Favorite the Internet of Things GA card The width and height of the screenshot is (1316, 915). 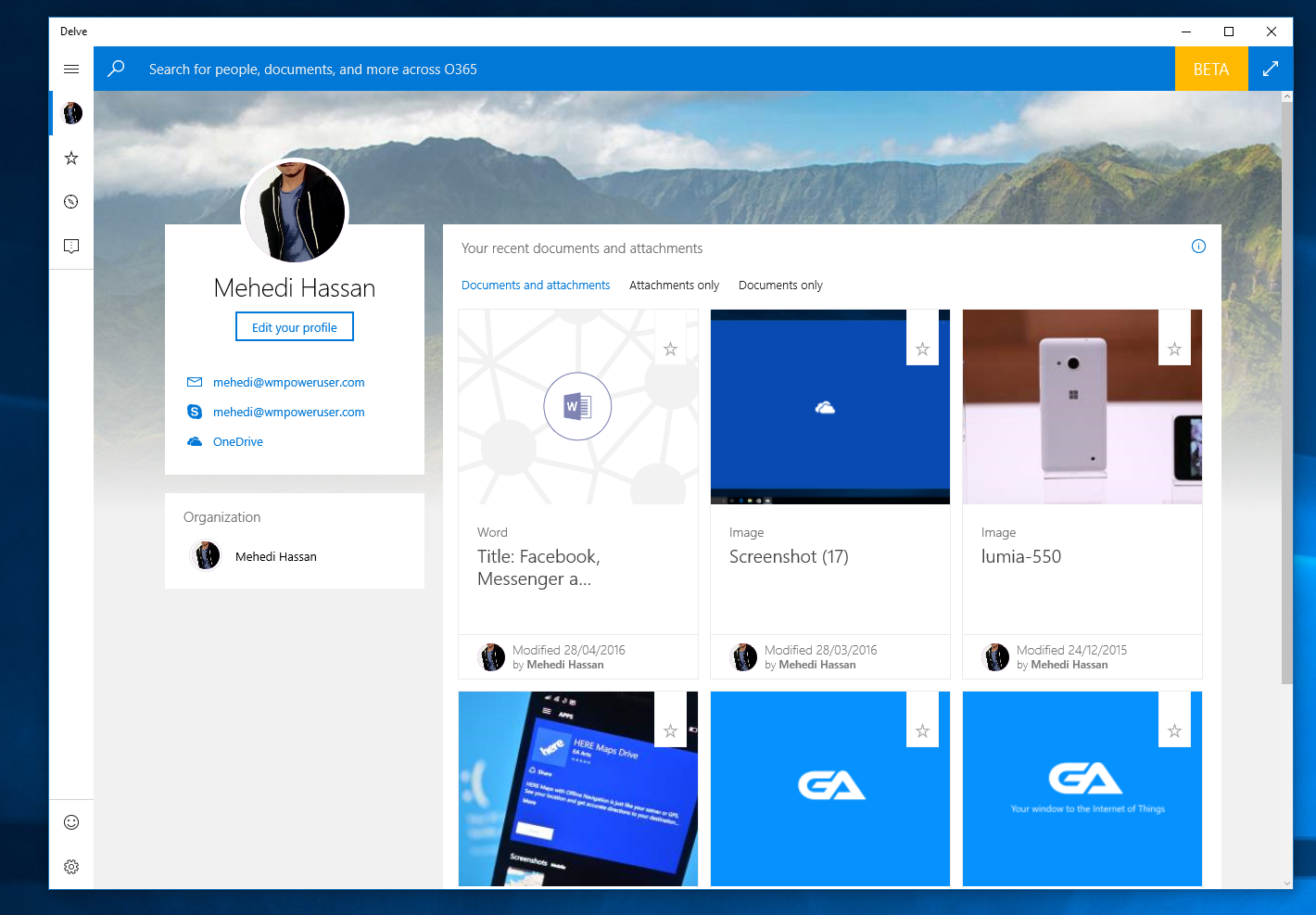point(1174,731)
